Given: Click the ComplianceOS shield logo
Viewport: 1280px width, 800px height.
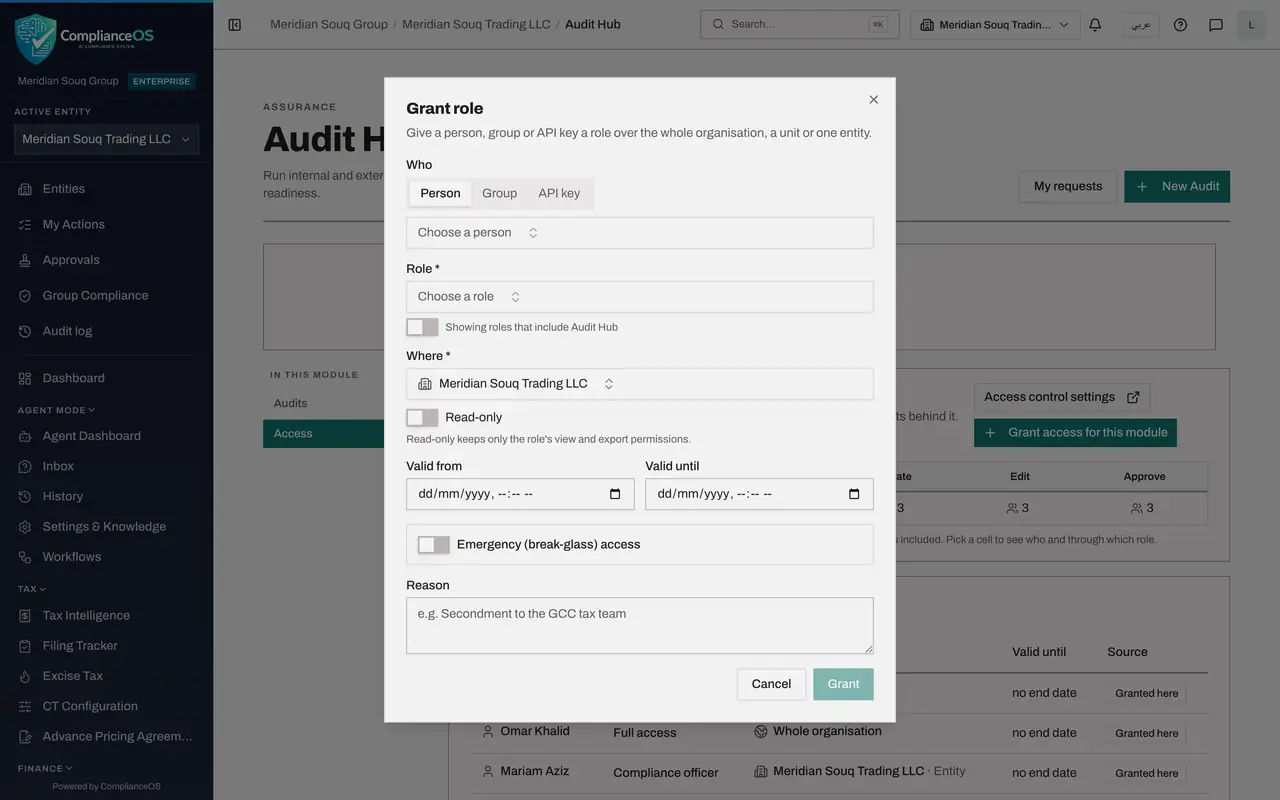Looking at the screenshot, I should pos(36,39).
